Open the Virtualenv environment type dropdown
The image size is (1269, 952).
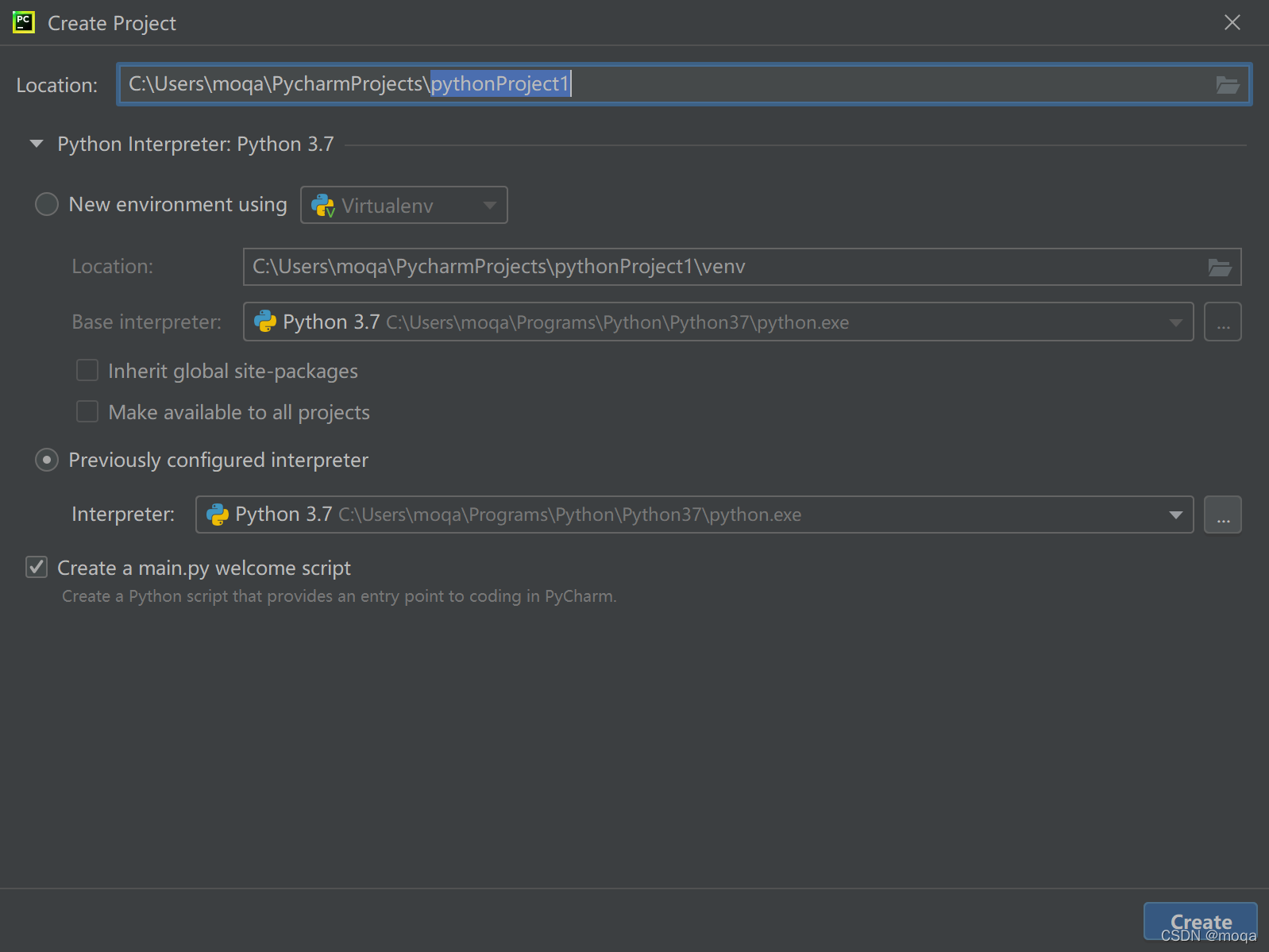404,205
